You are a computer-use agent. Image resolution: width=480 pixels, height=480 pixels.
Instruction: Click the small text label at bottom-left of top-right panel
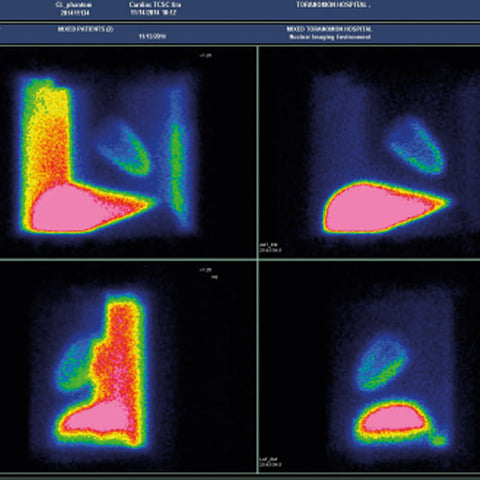270,247
